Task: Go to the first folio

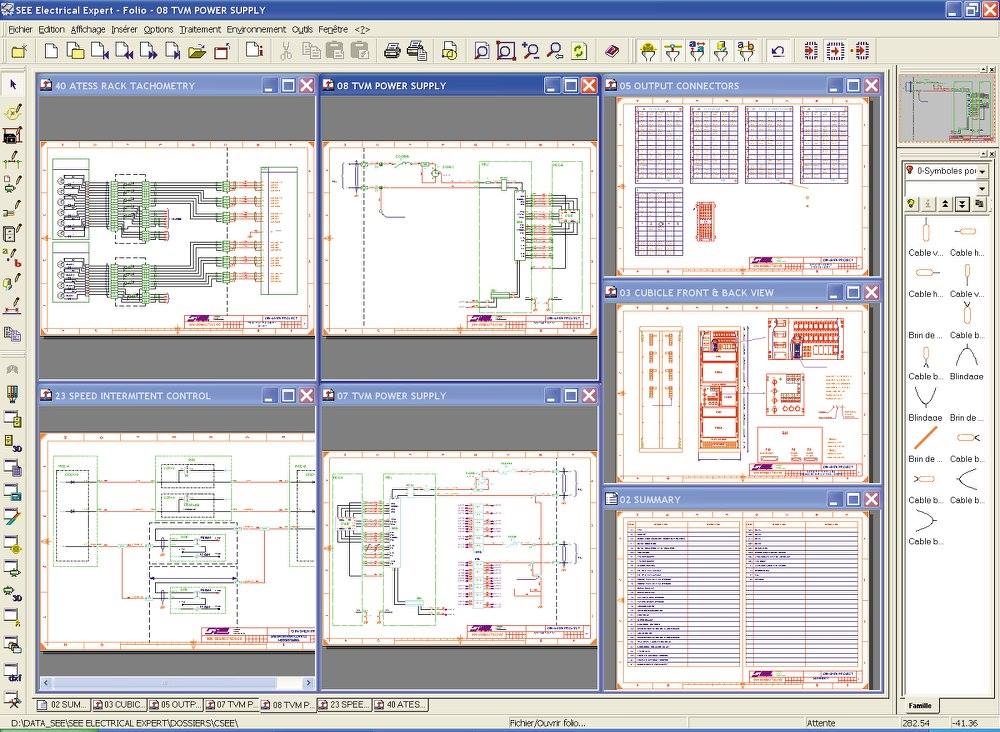Action: [x=100, y=51]
